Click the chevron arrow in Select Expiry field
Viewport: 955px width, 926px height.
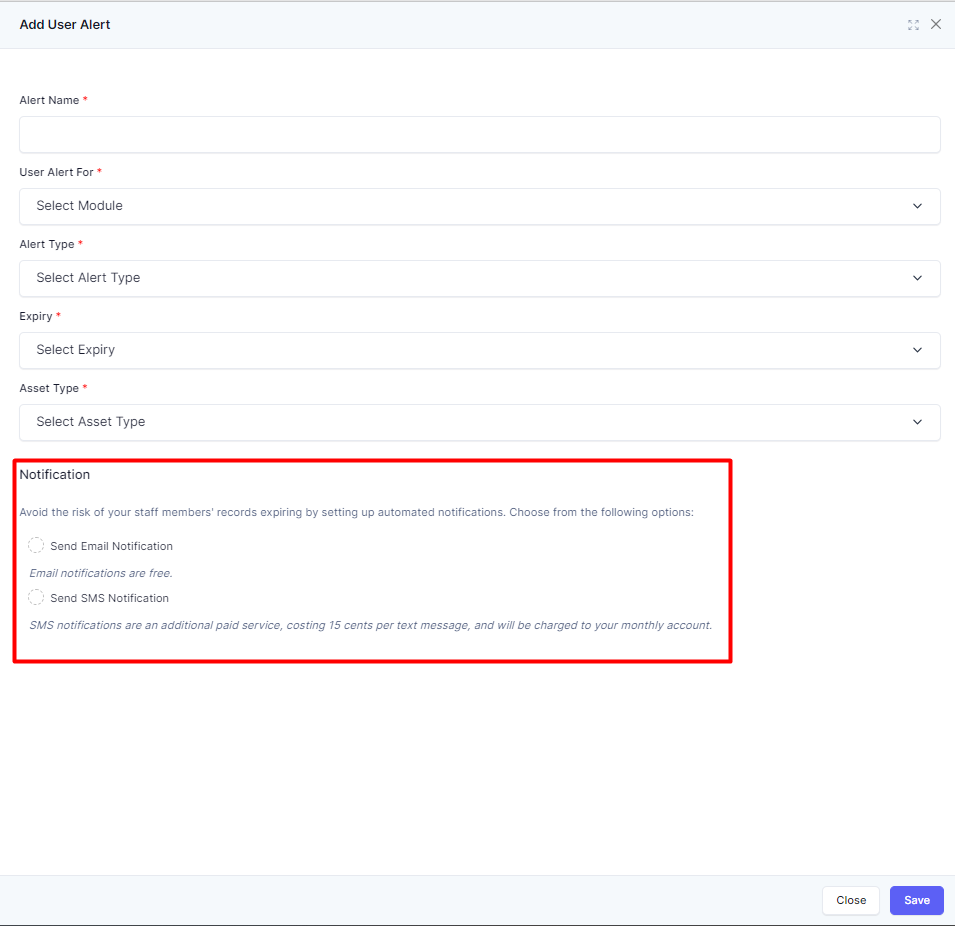pos(917,350)
